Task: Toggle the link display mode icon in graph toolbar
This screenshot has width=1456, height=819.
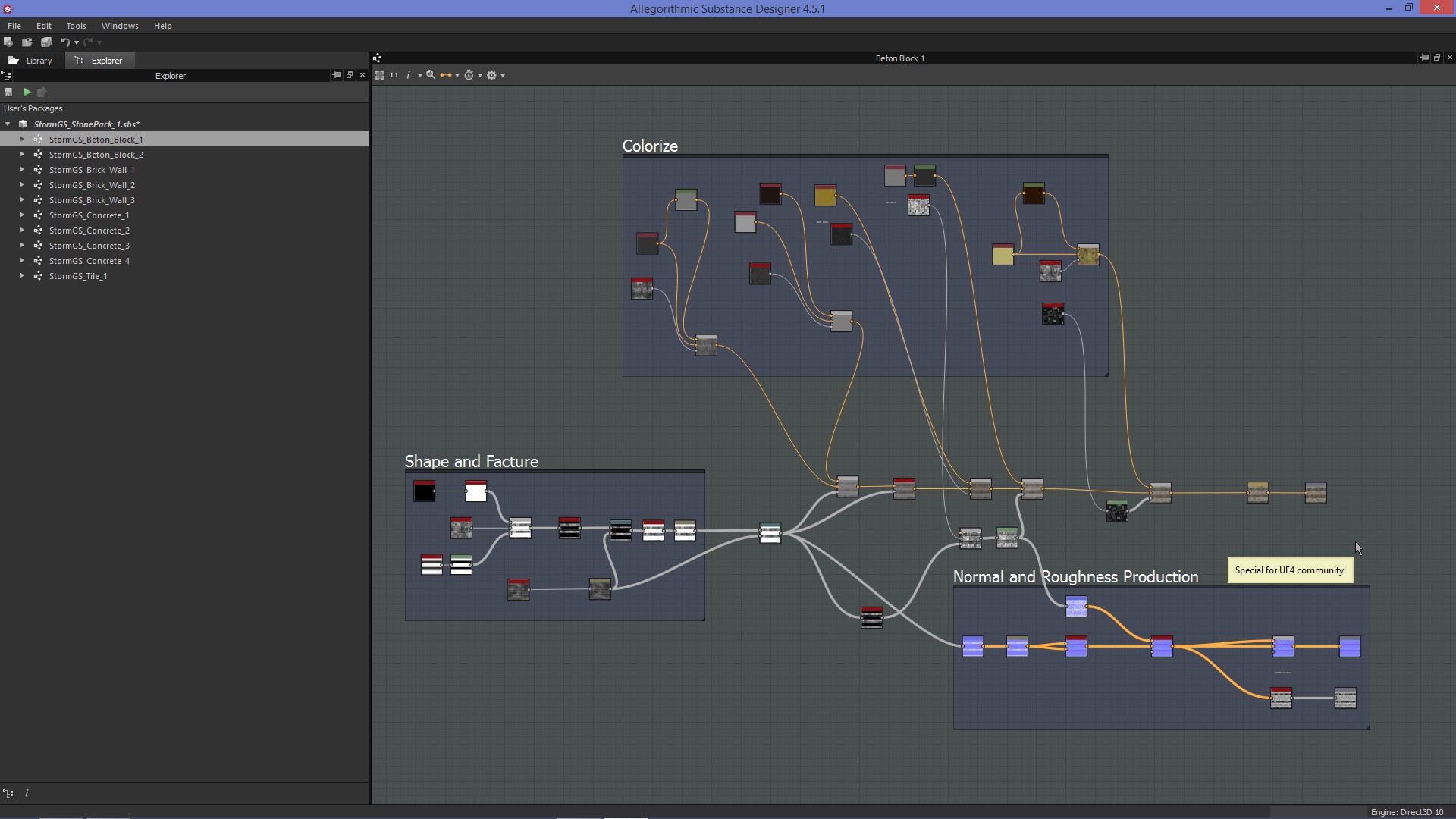Action: [446, 75]
